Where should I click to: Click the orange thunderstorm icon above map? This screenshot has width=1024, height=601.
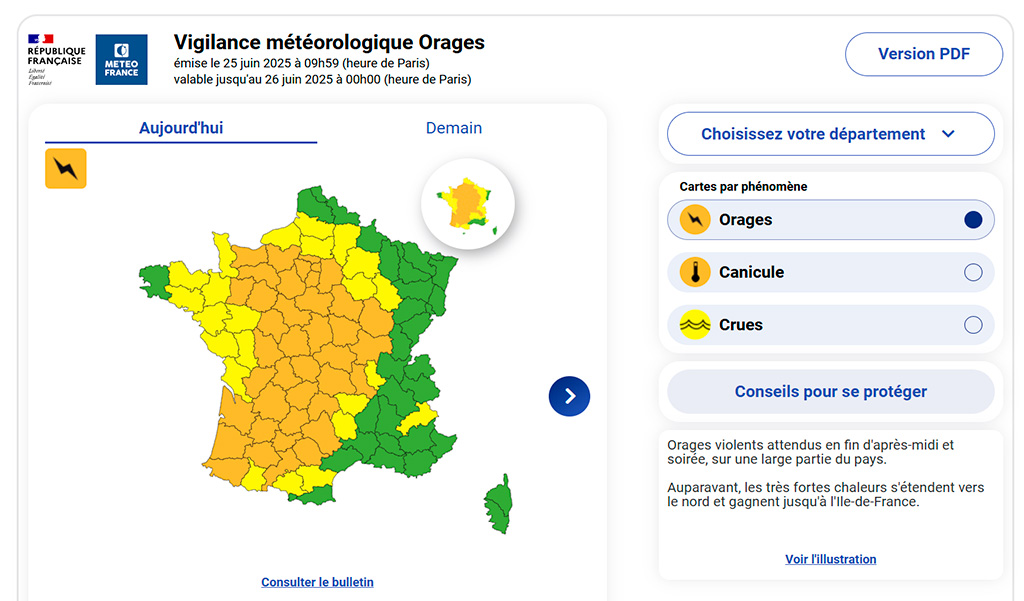(66, 168)
